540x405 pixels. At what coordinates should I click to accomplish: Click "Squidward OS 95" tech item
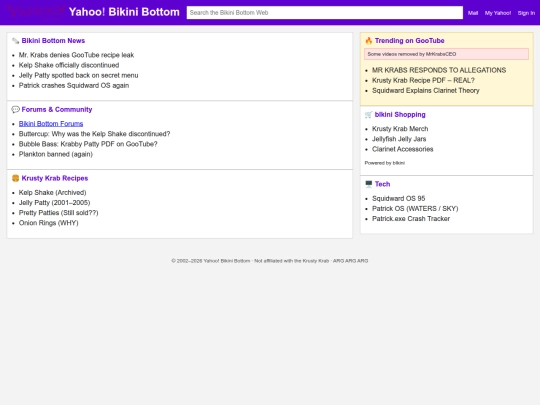(399, 198)
